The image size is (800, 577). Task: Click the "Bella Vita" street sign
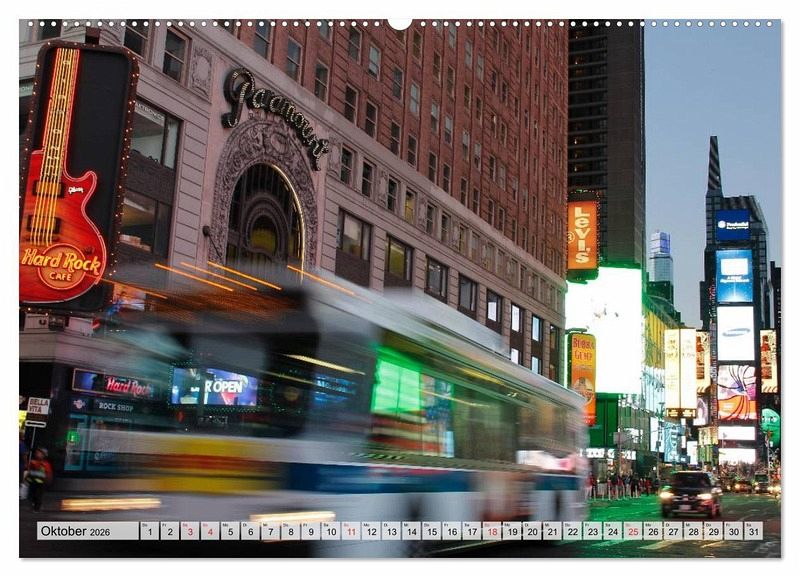pyautogui.click(x=38, y=406)
